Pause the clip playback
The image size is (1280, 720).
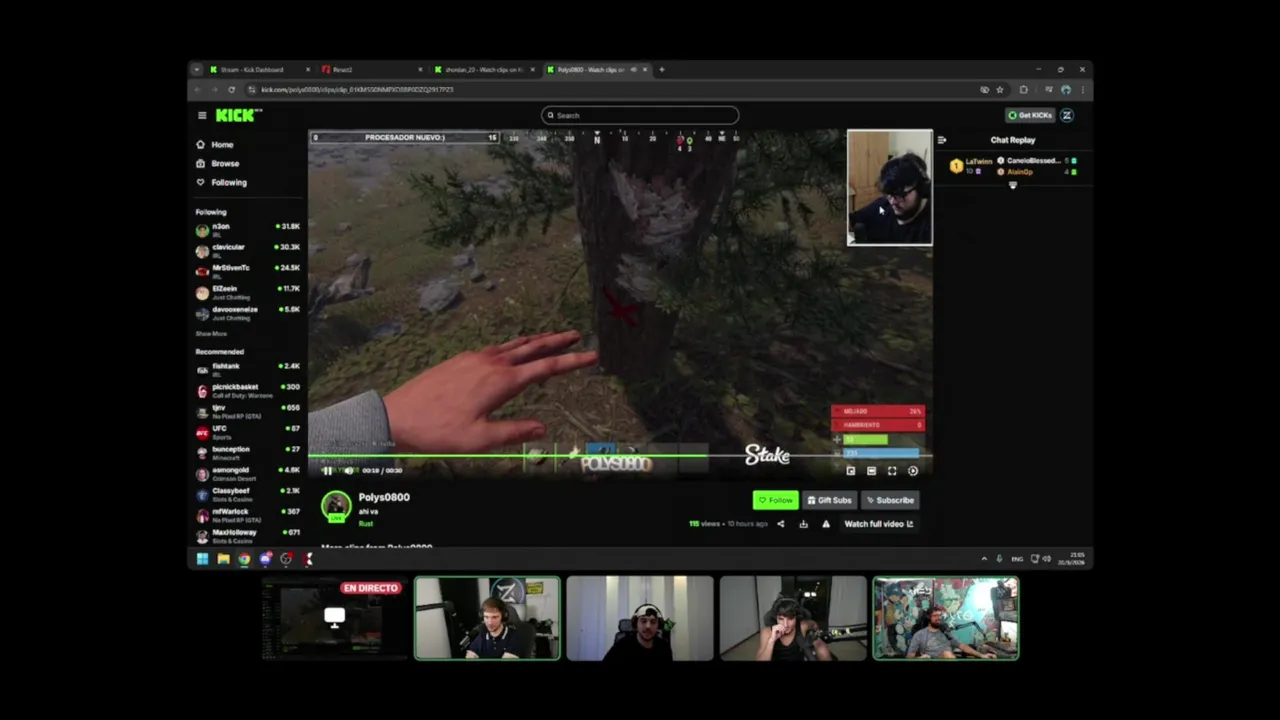(327, 471)
